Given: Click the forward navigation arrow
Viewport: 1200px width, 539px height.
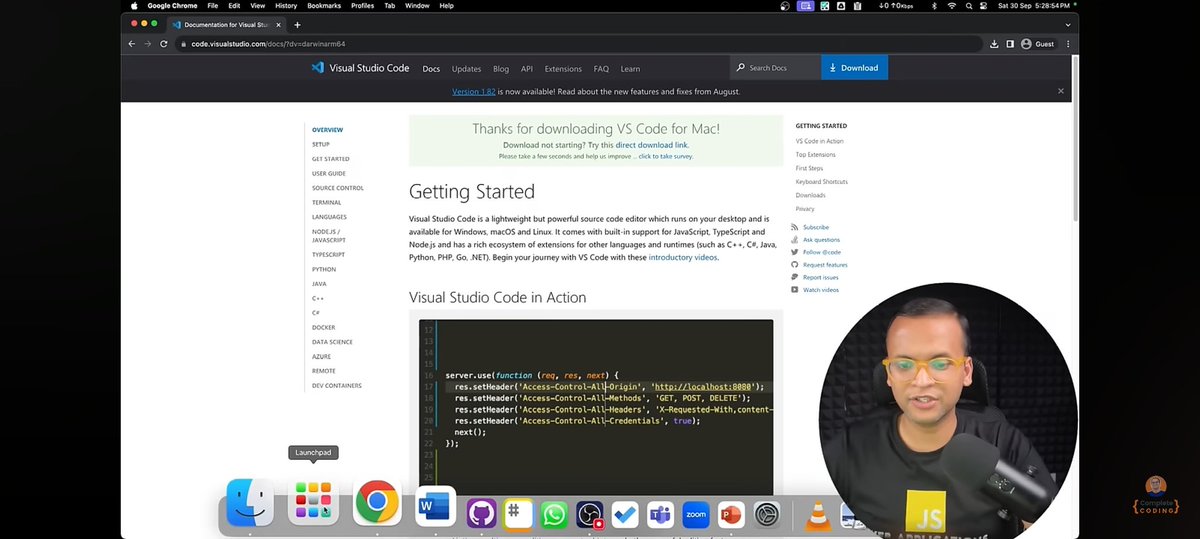Looking at the screenshot, I should [148, 44].
